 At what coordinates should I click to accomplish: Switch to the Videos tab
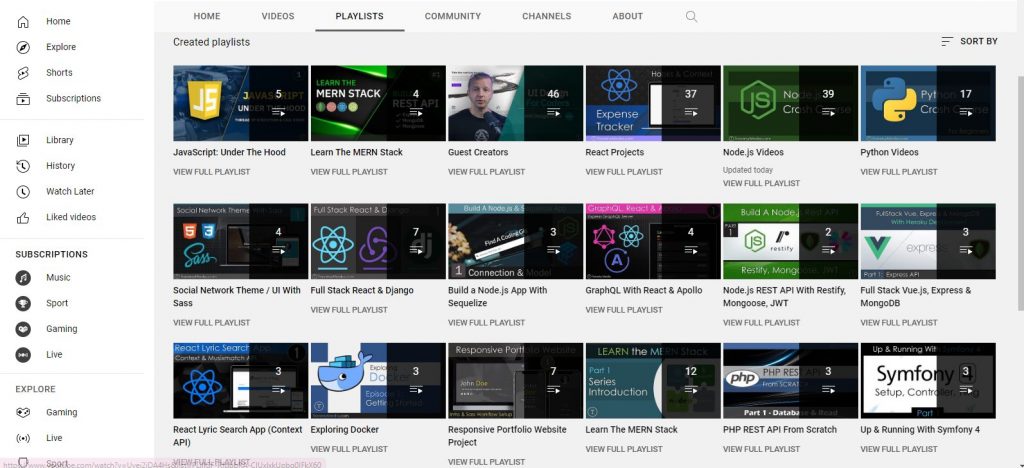click(278, 16)
